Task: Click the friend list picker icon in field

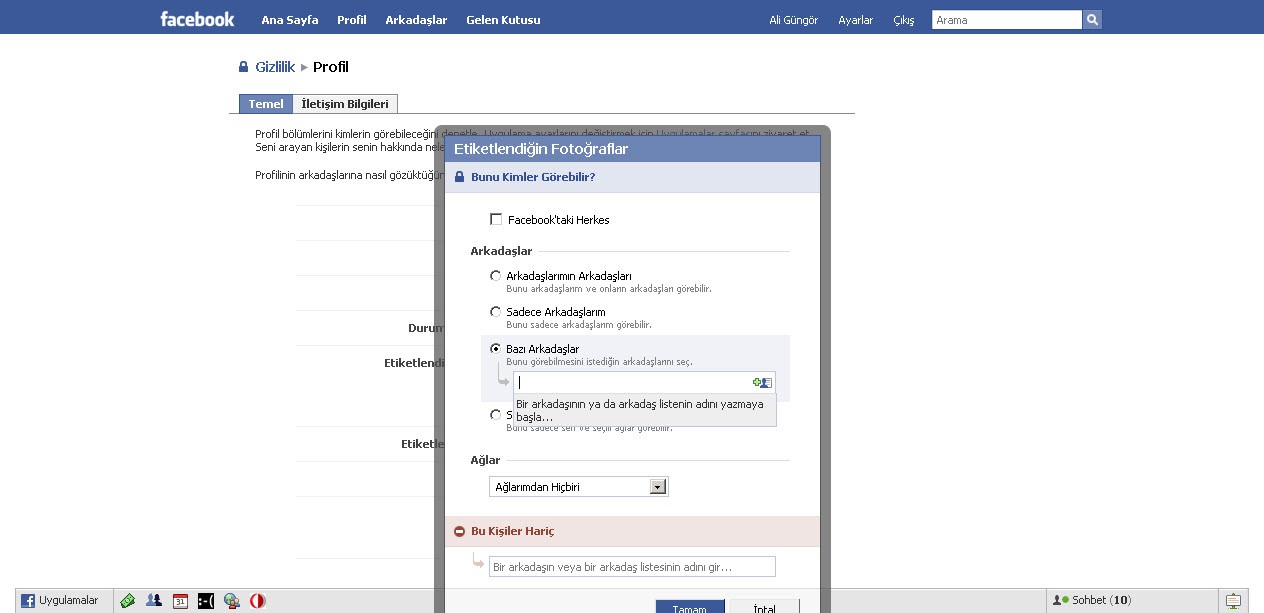Action: [763, 382]
